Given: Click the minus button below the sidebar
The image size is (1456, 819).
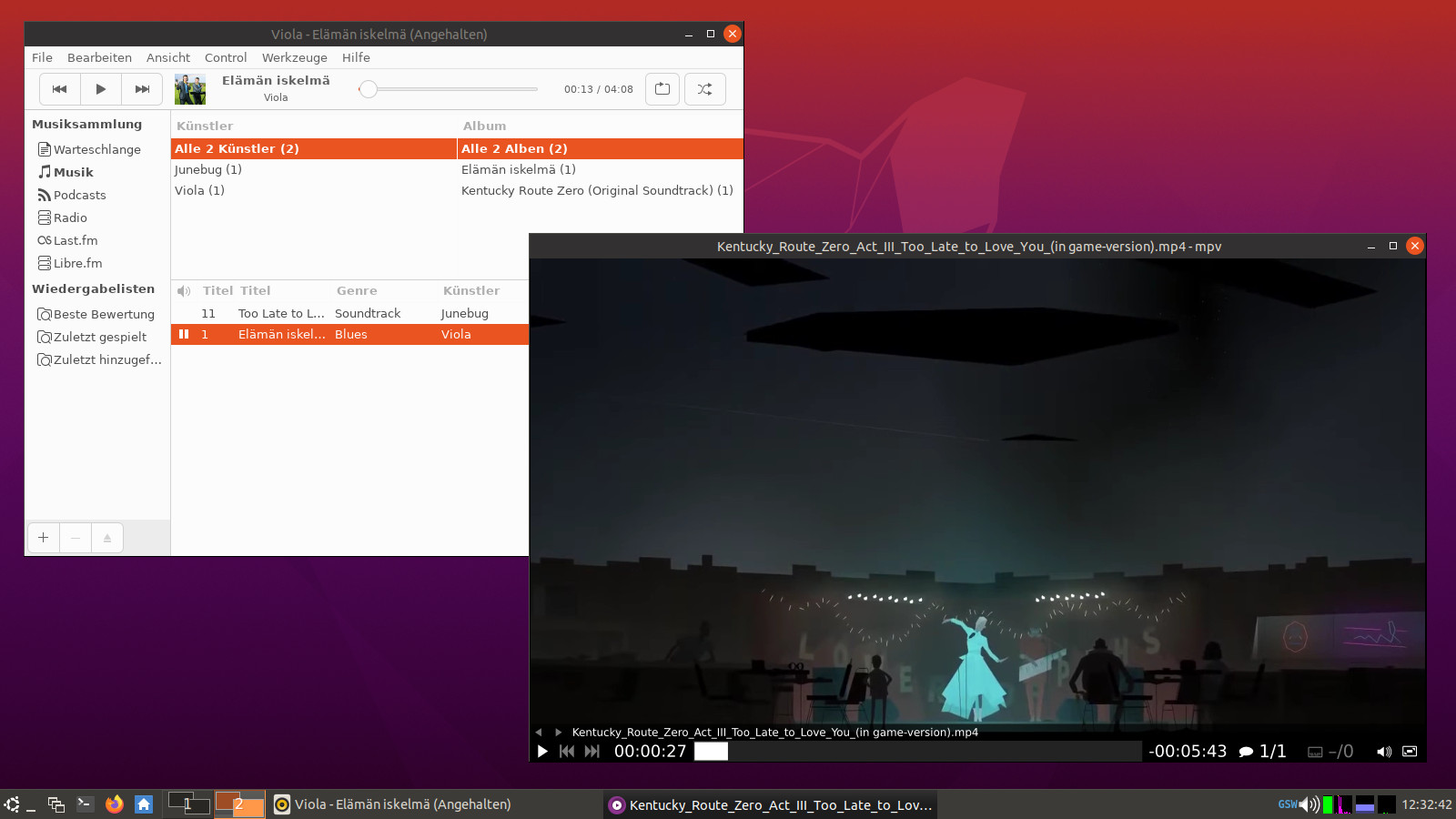Looking at the screenshot, I should pyautogui.click(x=76, y=538).
